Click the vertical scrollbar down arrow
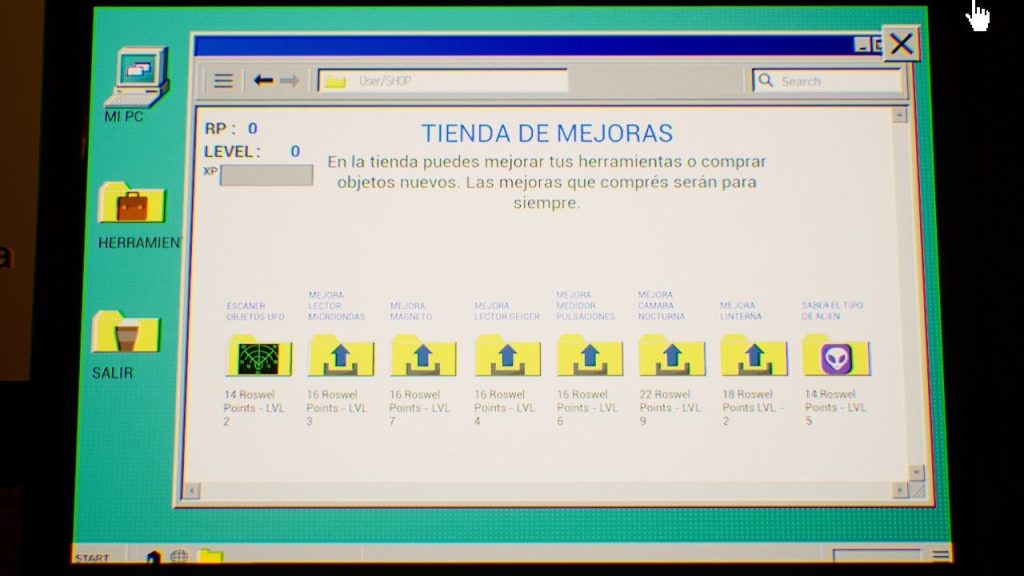The image size is (1024, 576). [914, 471]
